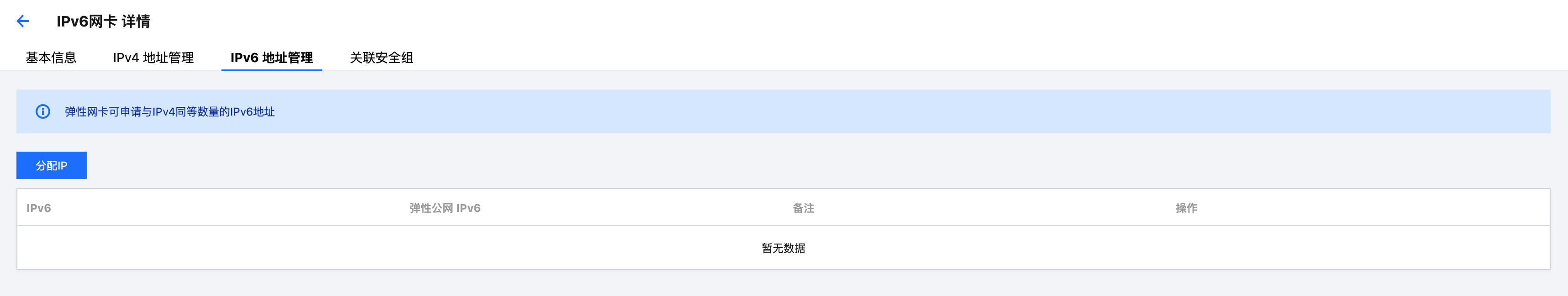The width and height of the screenshot is (1568, 296).
Task: Select the IPv6 地址管理 tab
Action: click(272, 57)
